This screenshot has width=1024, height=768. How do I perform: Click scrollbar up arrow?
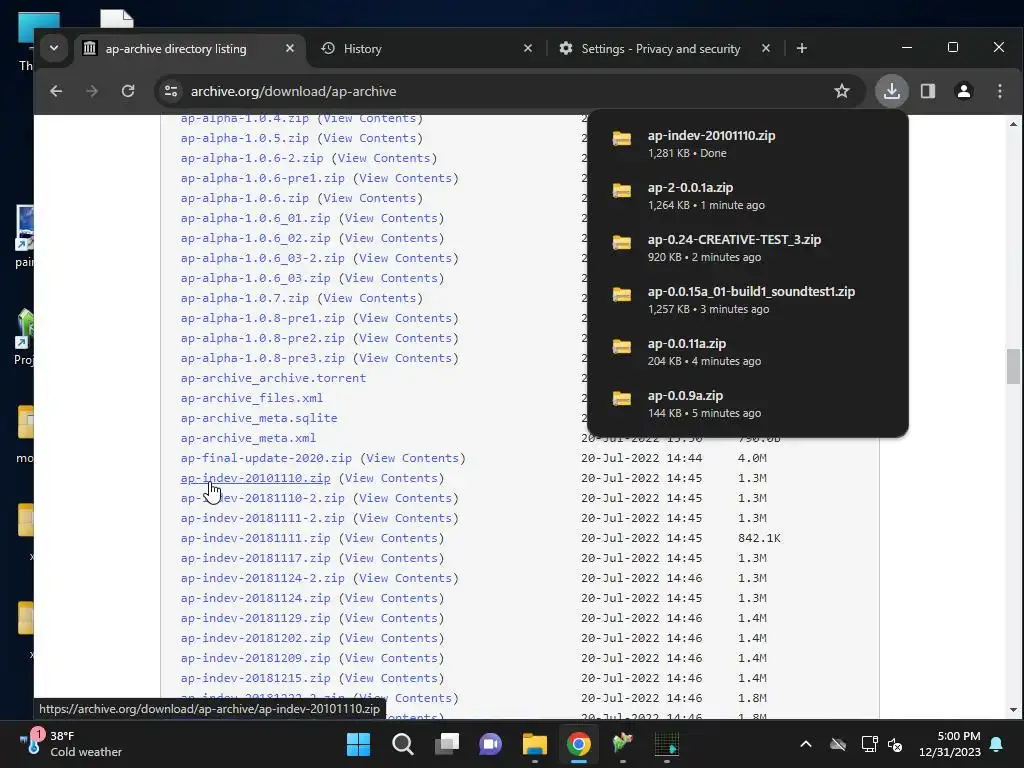(x=1013, y=124)
